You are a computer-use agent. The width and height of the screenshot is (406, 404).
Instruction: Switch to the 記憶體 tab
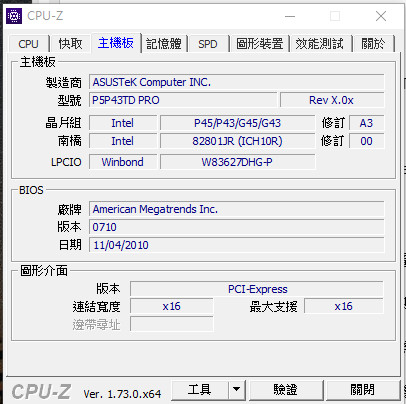[164, 44]
